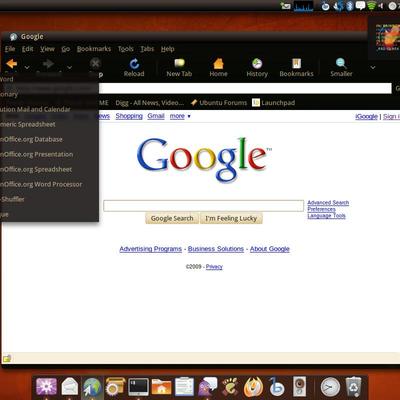Open the Trash in dock
Image resolution: width=400 pixels, height=400 pixels.
tap(353, 387)
